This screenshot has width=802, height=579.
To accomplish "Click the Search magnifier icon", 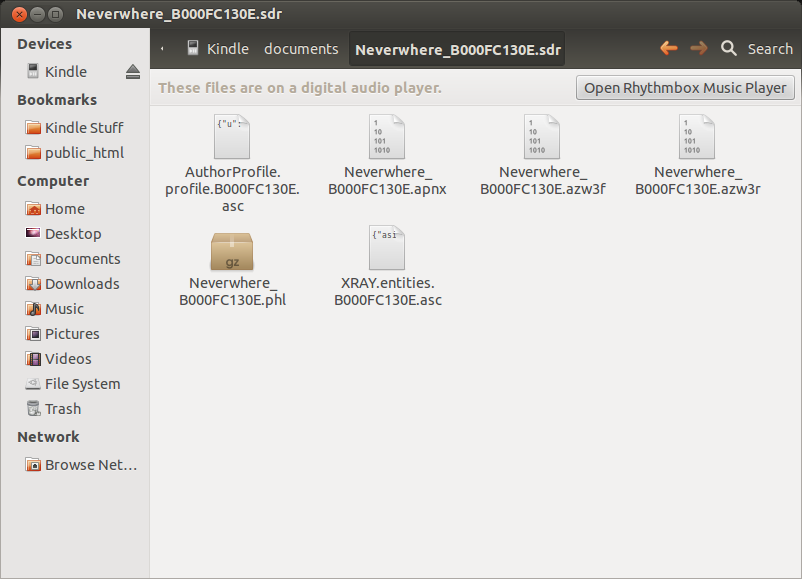I will [x=729, y=49].
